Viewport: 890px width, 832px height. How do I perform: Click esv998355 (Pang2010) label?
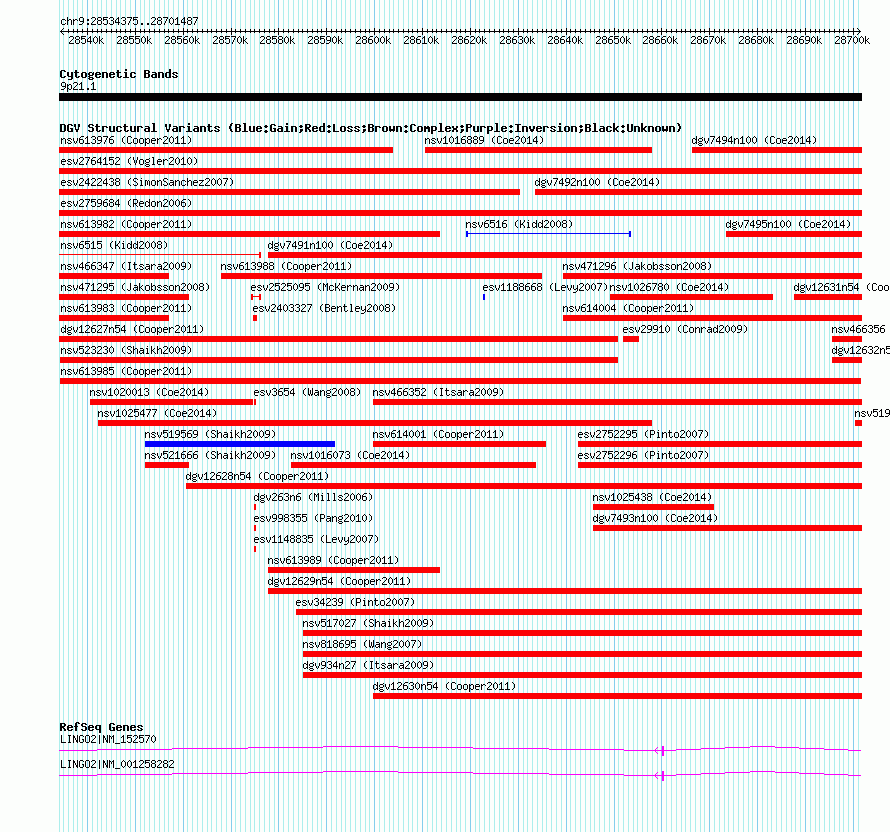click(x=313, y=518)
